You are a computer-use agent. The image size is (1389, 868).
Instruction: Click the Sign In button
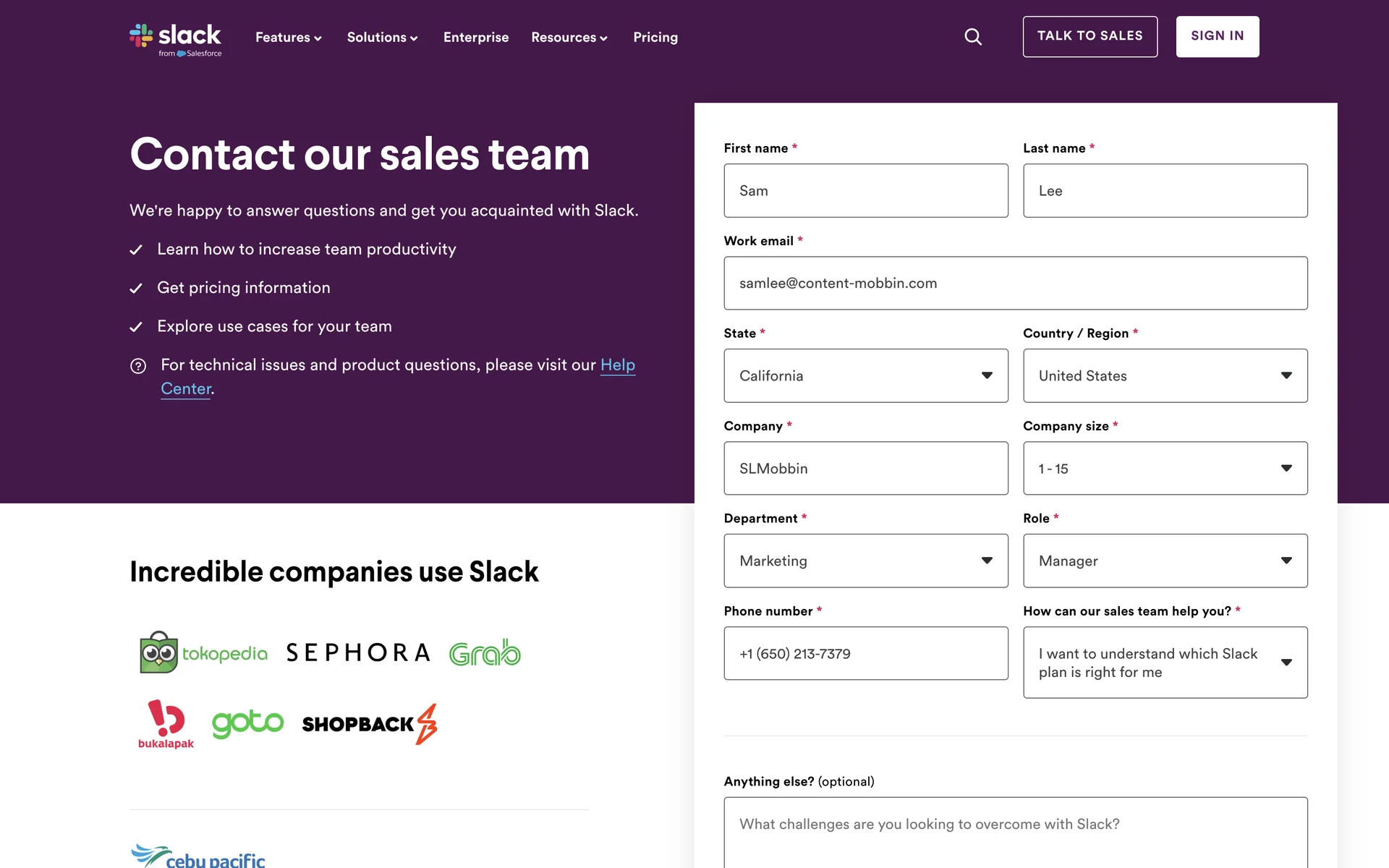coord(1217,36)
